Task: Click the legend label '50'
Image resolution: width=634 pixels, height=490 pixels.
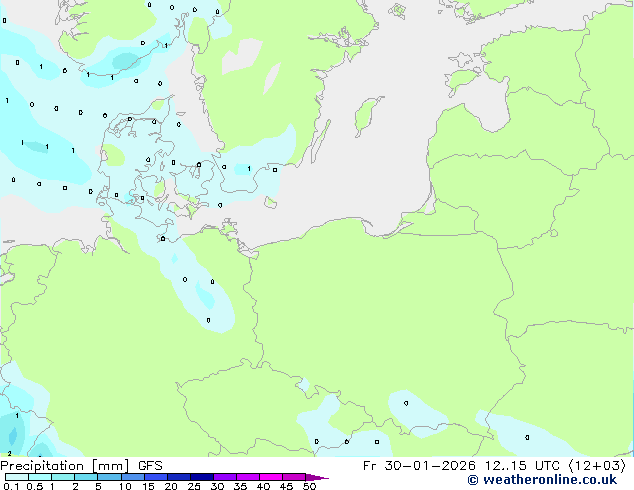Action: point(309,486)
